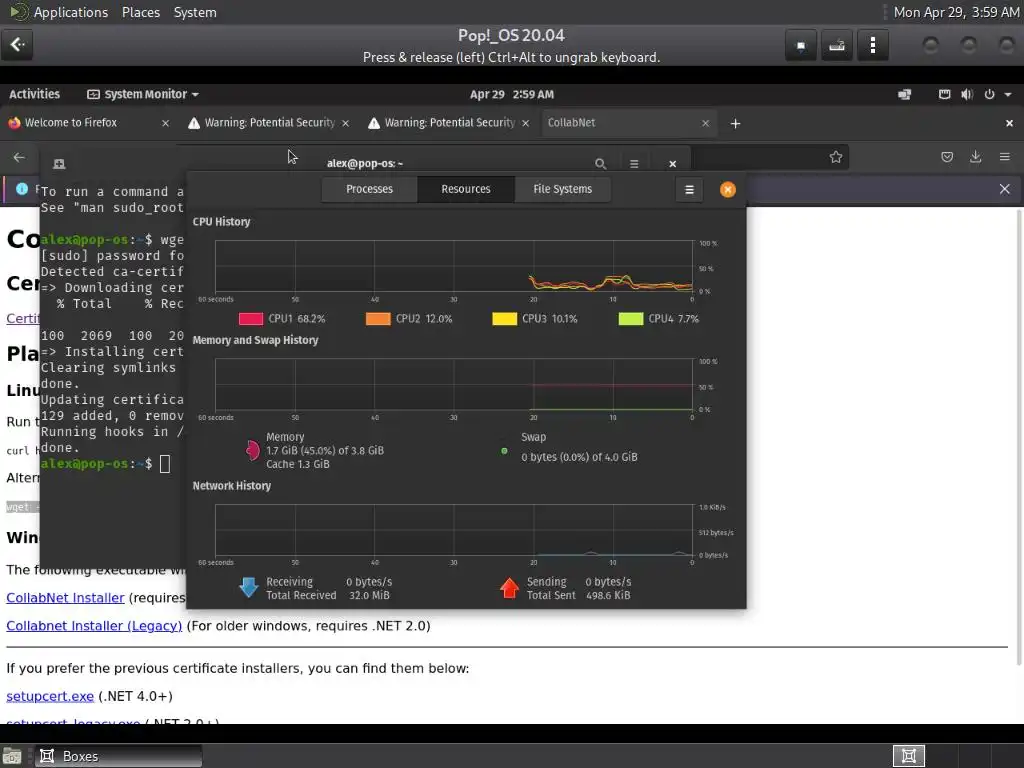The height and width of the screenshot is (768, 1024).
Task: Select the first Warning: Potential Security tab
Action: 268,123
